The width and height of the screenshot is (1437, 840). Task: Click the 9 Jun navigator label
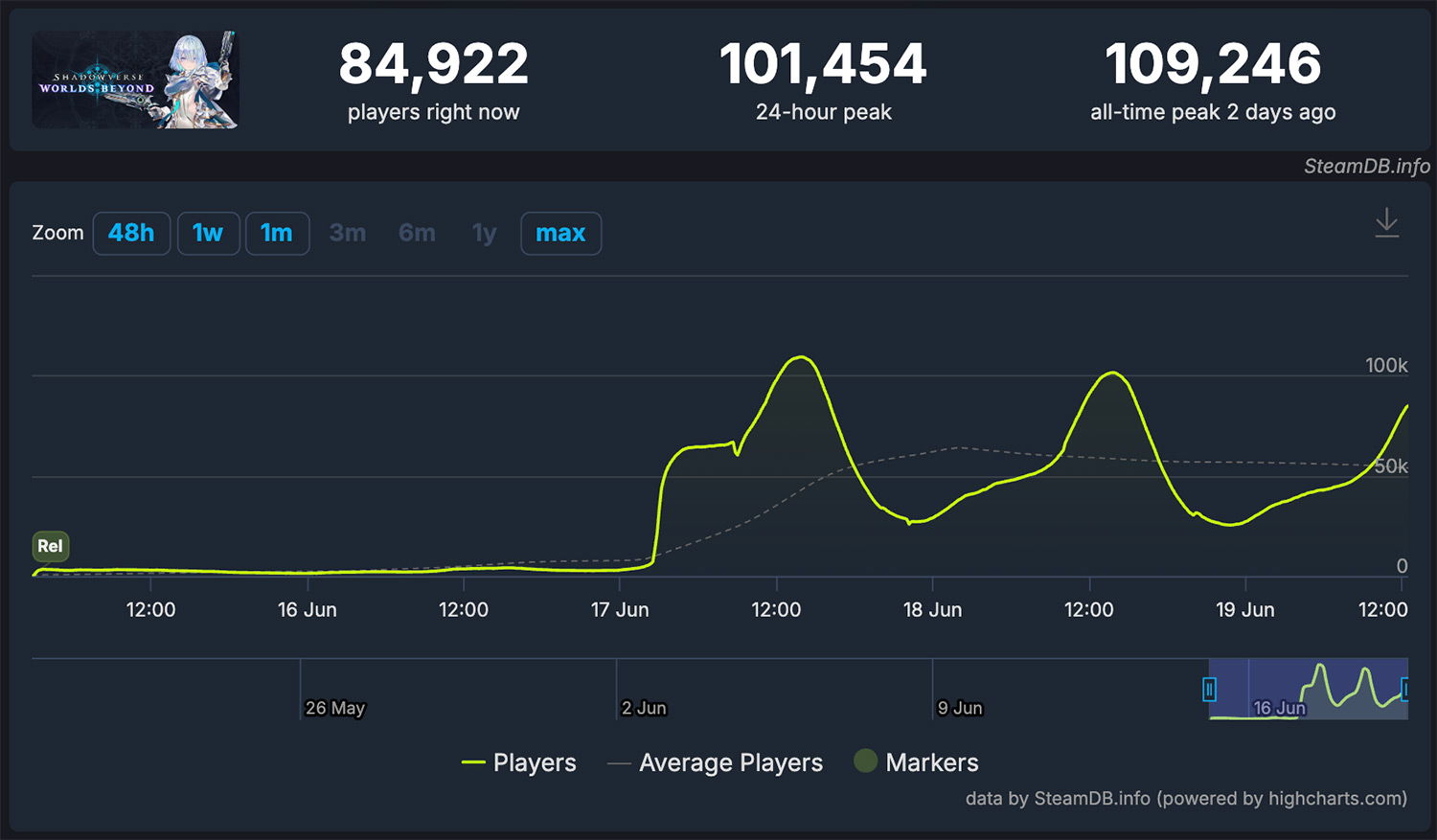(x=960, y=708)
